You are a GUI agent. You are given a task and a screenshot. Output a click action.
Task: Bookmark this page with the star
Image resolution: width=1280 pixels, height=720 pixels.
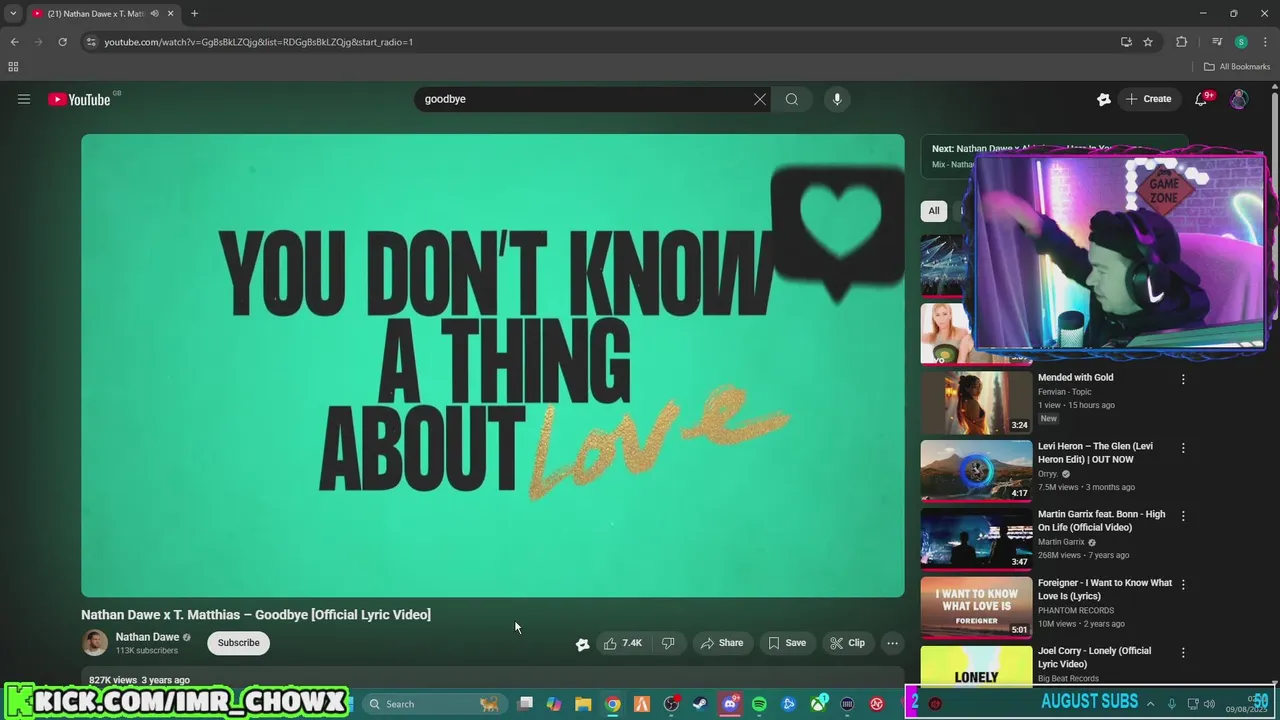pyautogui.click(x=1148, y=42)
